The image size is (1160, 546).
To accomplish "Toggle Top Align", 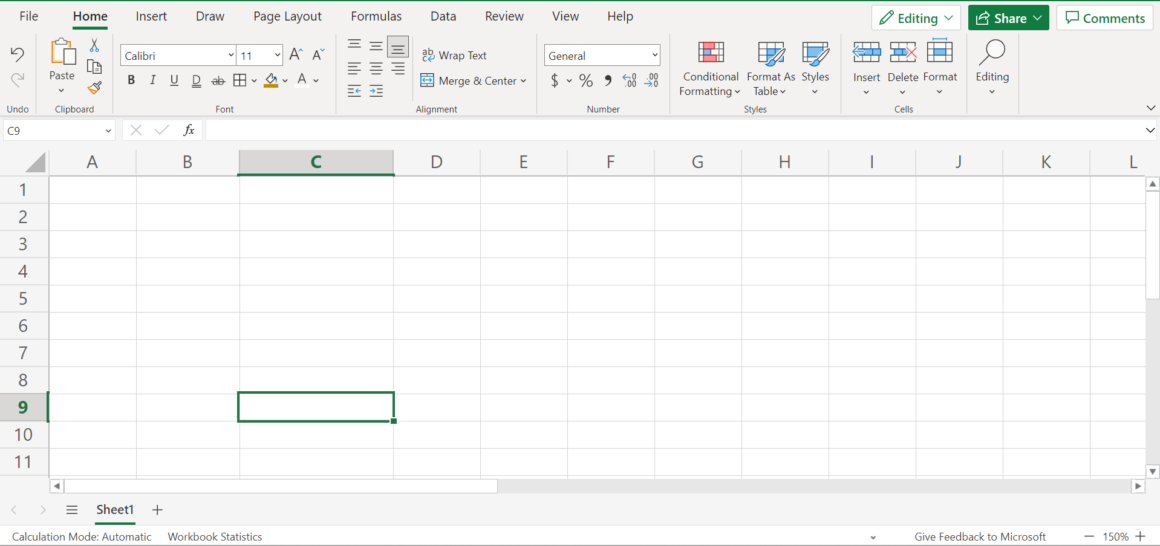I will 354,46.
